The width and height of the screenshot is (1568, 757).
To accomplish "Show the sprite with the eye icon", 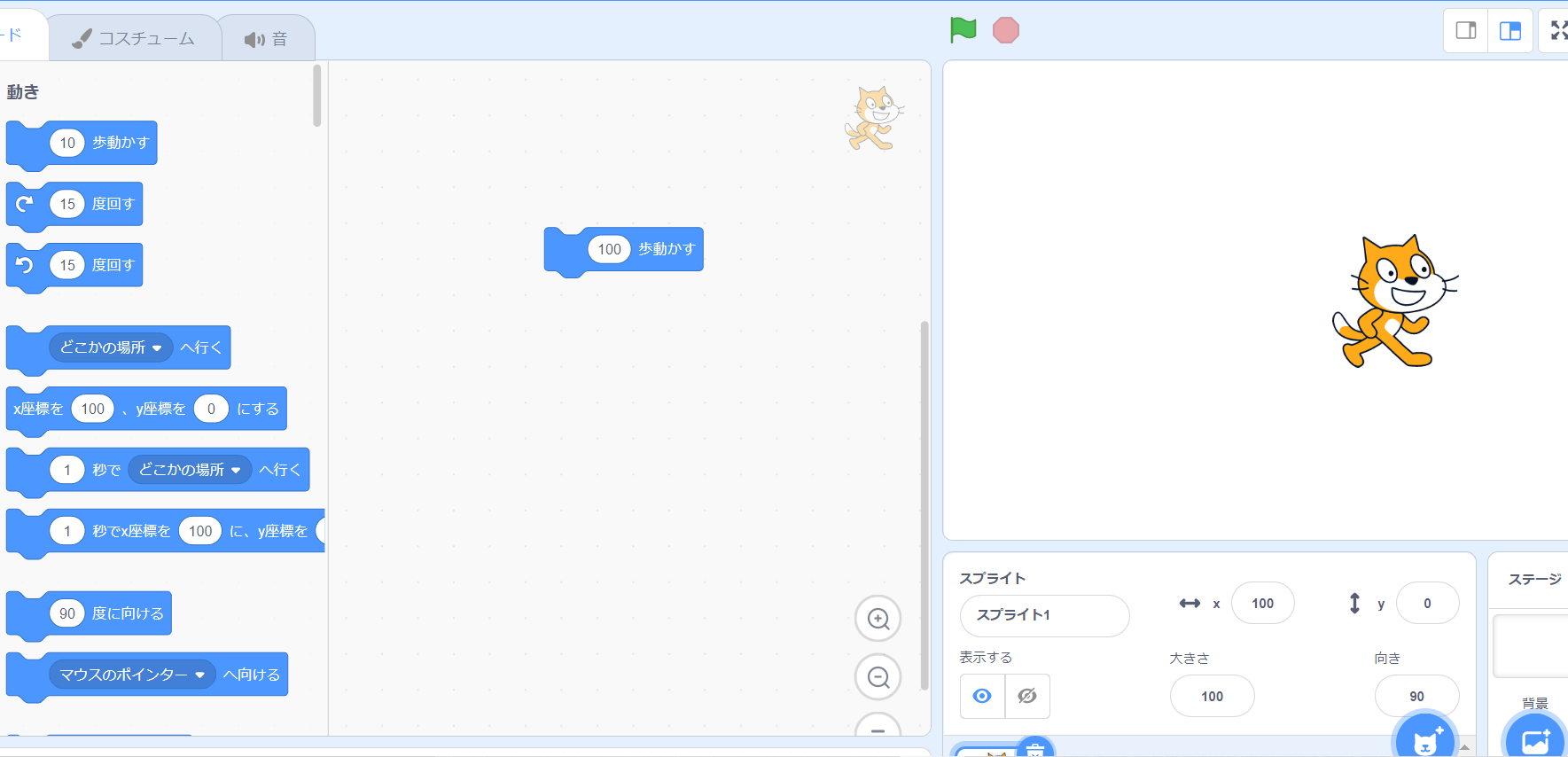I will 982,696.
